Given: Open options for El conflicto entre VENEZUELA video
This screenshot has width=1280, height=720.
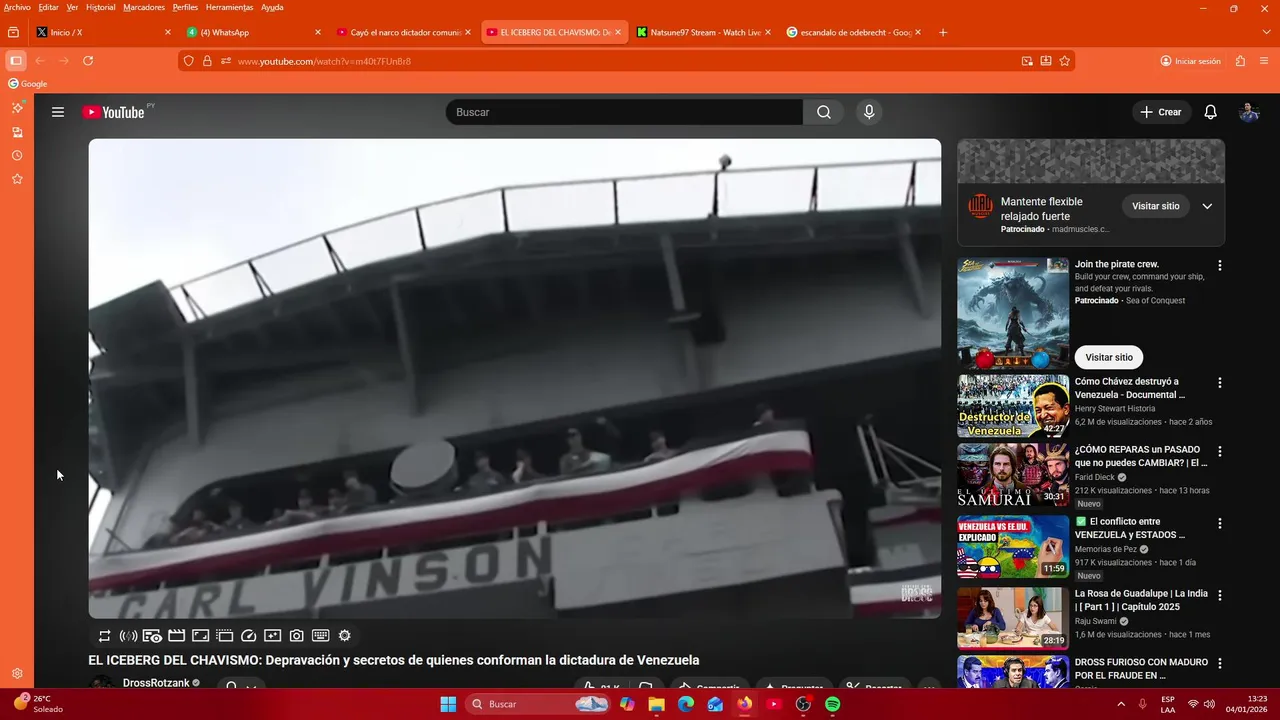Looking at the screenshot, I should [x=1219, y=523].
